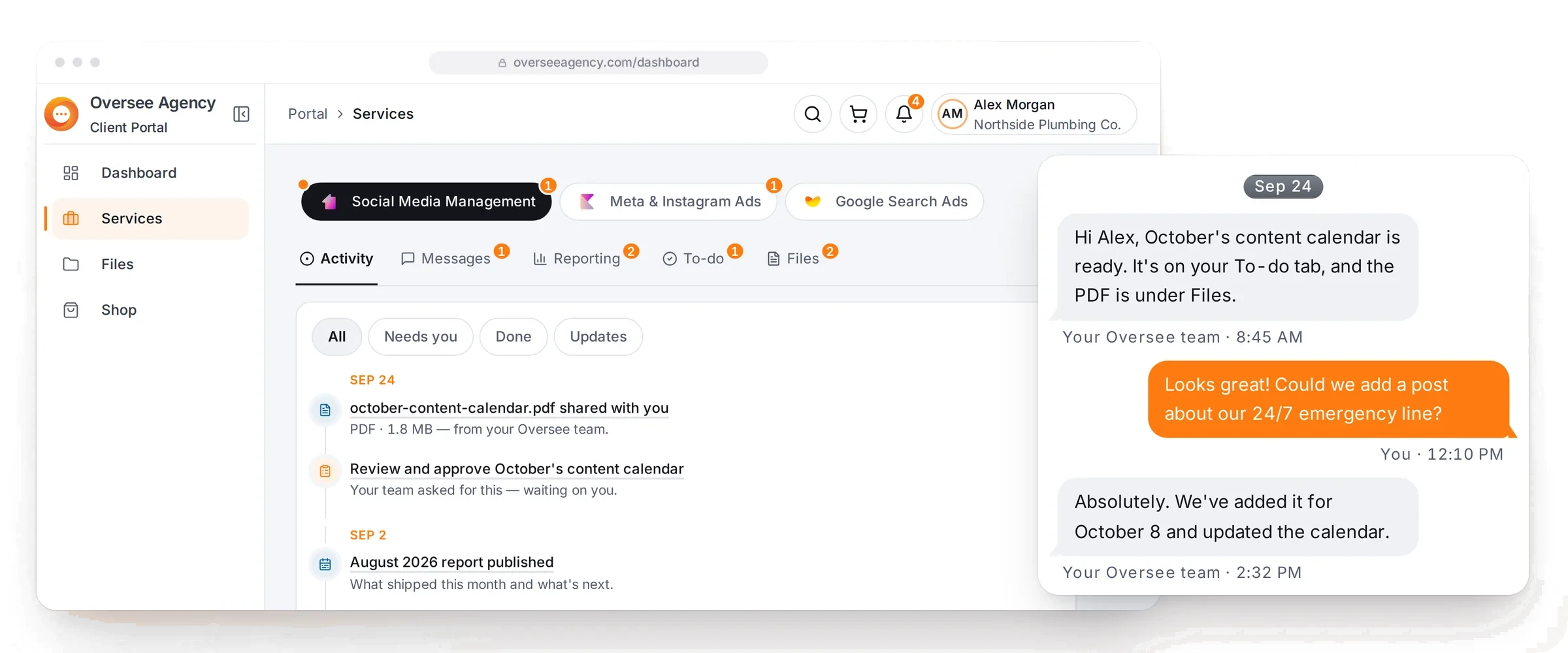Viewport: 1568px width, 653px height.
Task: Click Portal in the breadcrumb
Action: point(308,114)
